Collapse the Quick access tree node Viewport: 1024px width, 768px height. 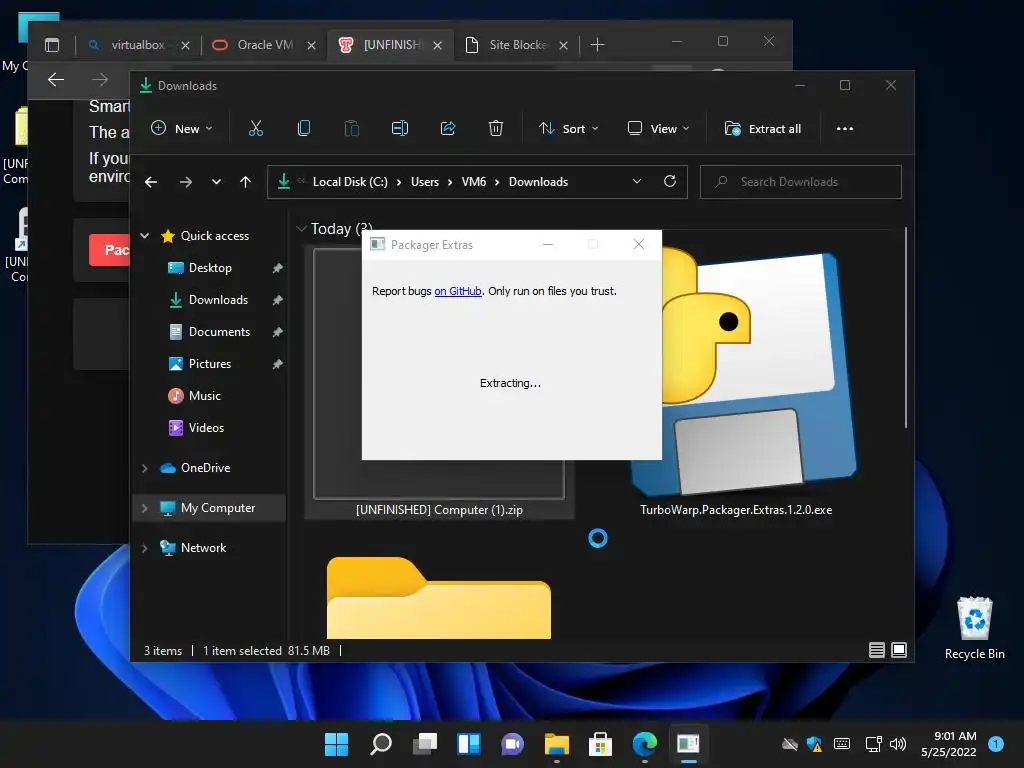point(145,236)
